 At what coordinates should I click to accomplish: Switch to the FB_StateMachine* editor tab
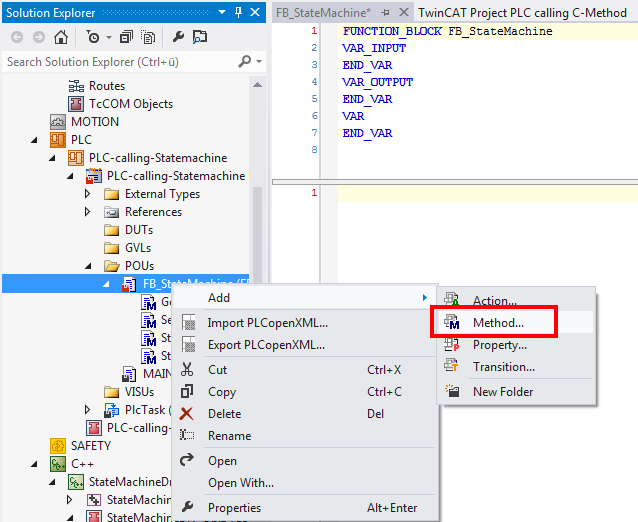[323, 13]
